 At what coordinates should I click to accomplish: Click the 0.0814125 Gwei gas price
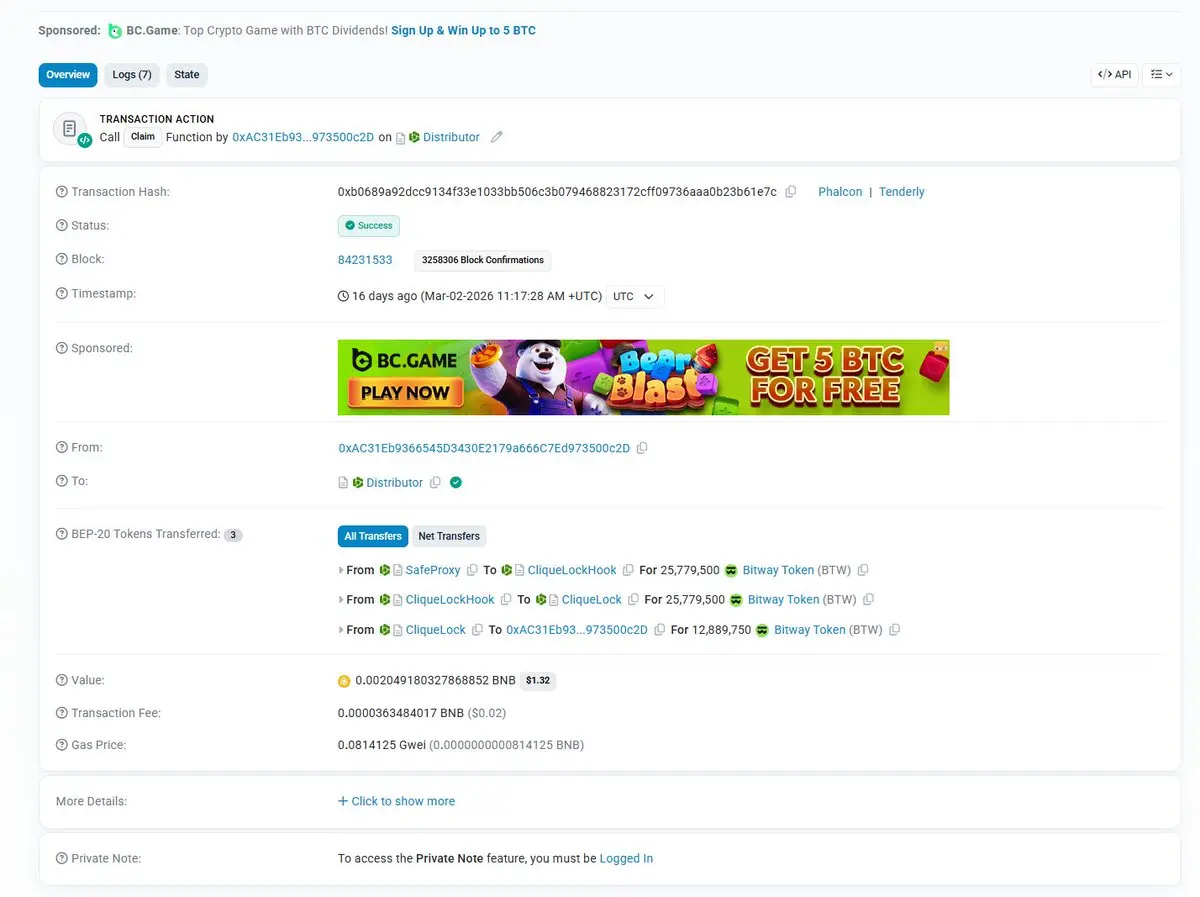382,745
